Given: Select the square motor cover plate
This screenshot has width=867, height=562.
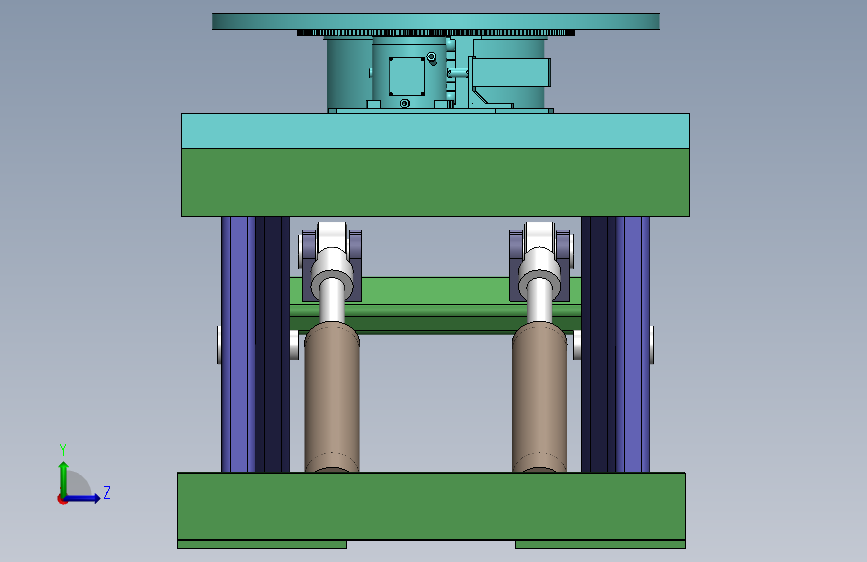Looking at the screenshot, I should click(407, 76).
